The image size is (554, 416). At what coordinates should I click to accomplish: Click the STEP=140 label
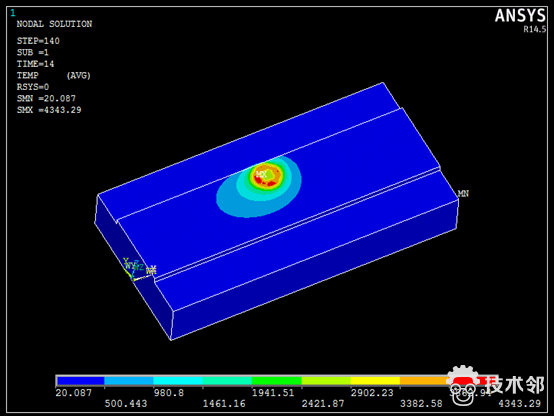pyautogui.click(x=38, y=41)
